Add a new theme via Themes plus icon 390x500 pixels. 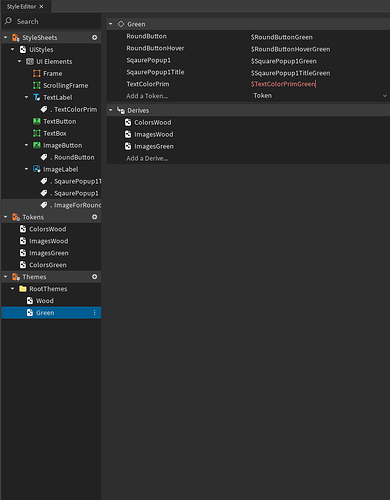coord(95,277)
